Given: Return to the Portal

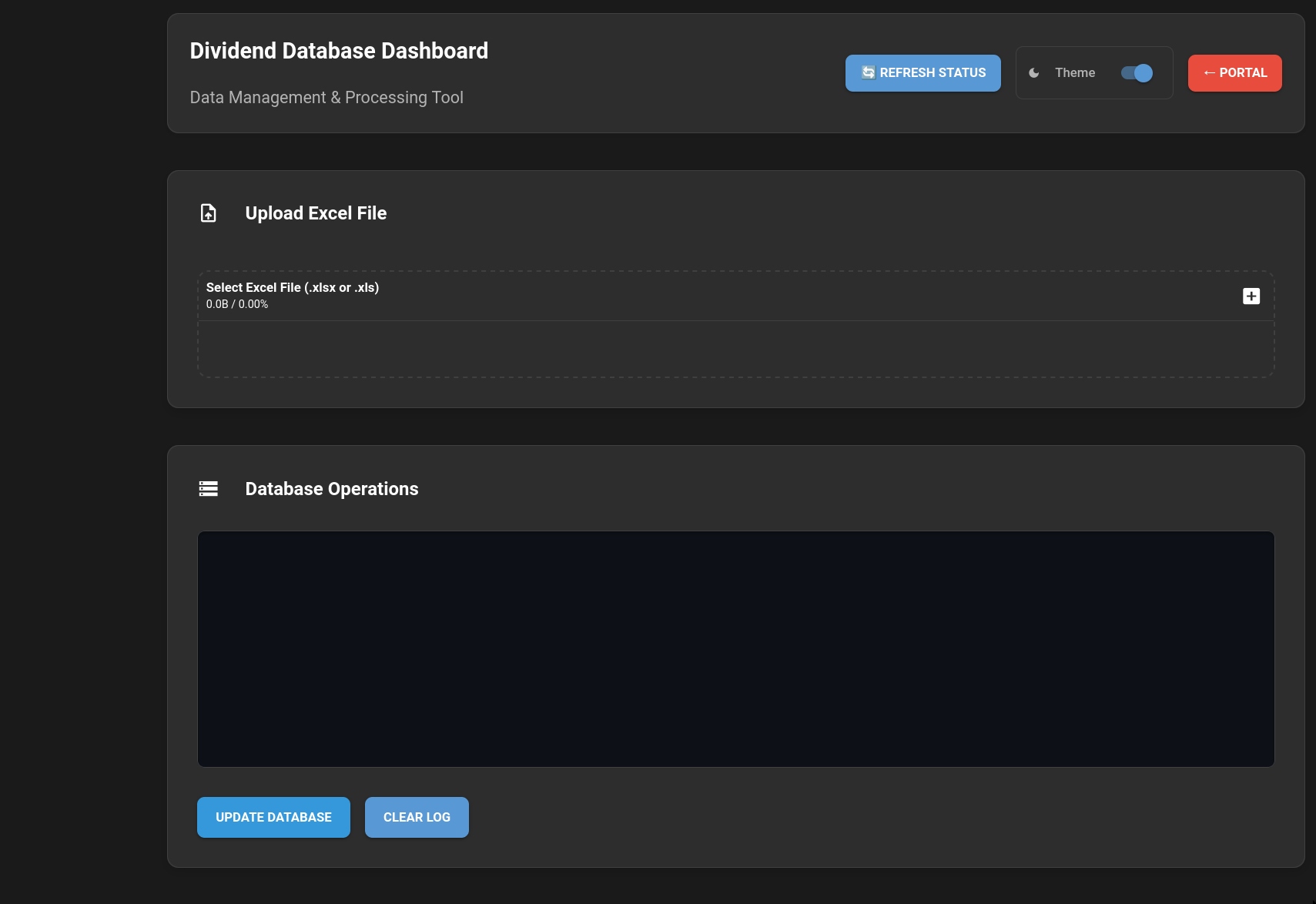Looking at the screenshot, I should tap(1234, 72).
